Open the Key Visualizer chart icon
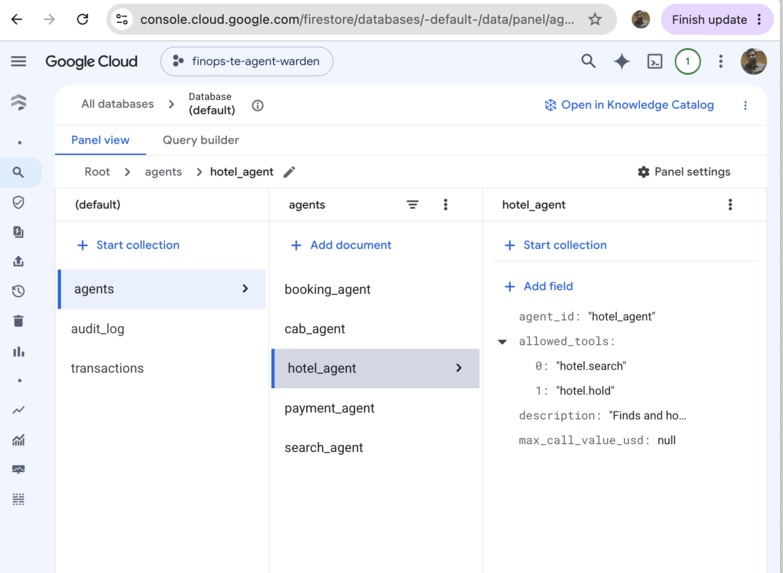Viewport: 783px width, 573px height. 18,440
